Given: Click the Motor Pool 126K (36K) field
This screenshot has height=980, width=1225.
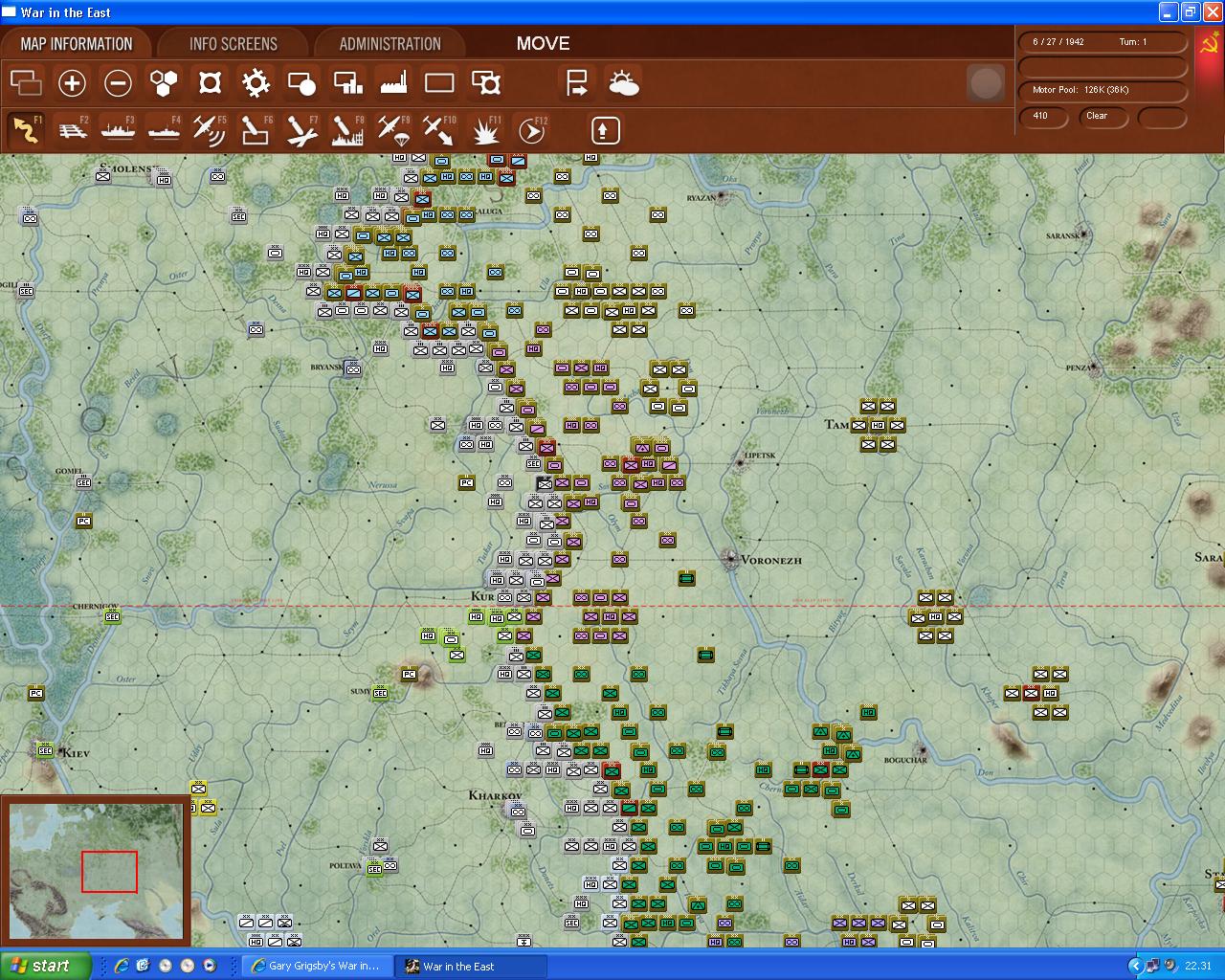Looking at the screenshot, I should 1102,90.
